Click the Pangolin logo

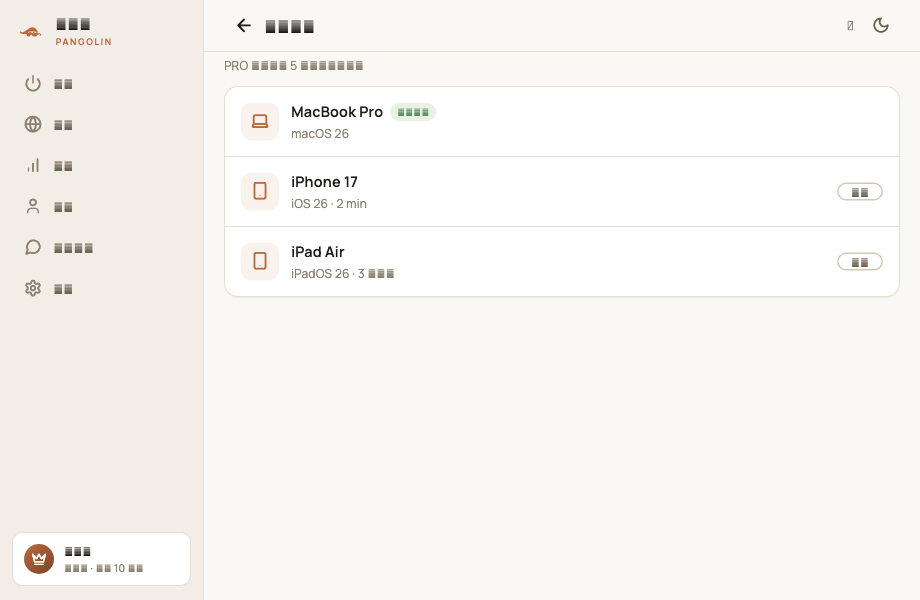pyautogui.click(x=31, y=32)
